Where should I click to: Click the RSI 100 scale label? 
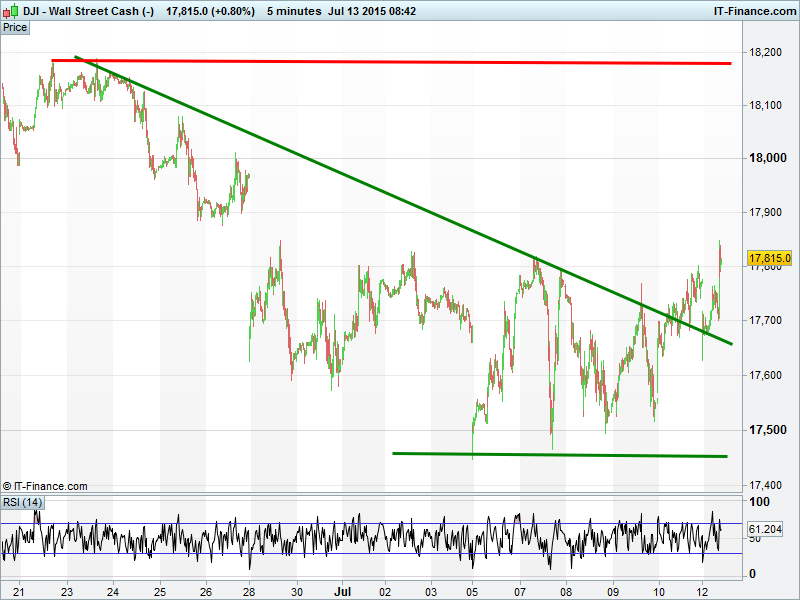coord(759,502)
